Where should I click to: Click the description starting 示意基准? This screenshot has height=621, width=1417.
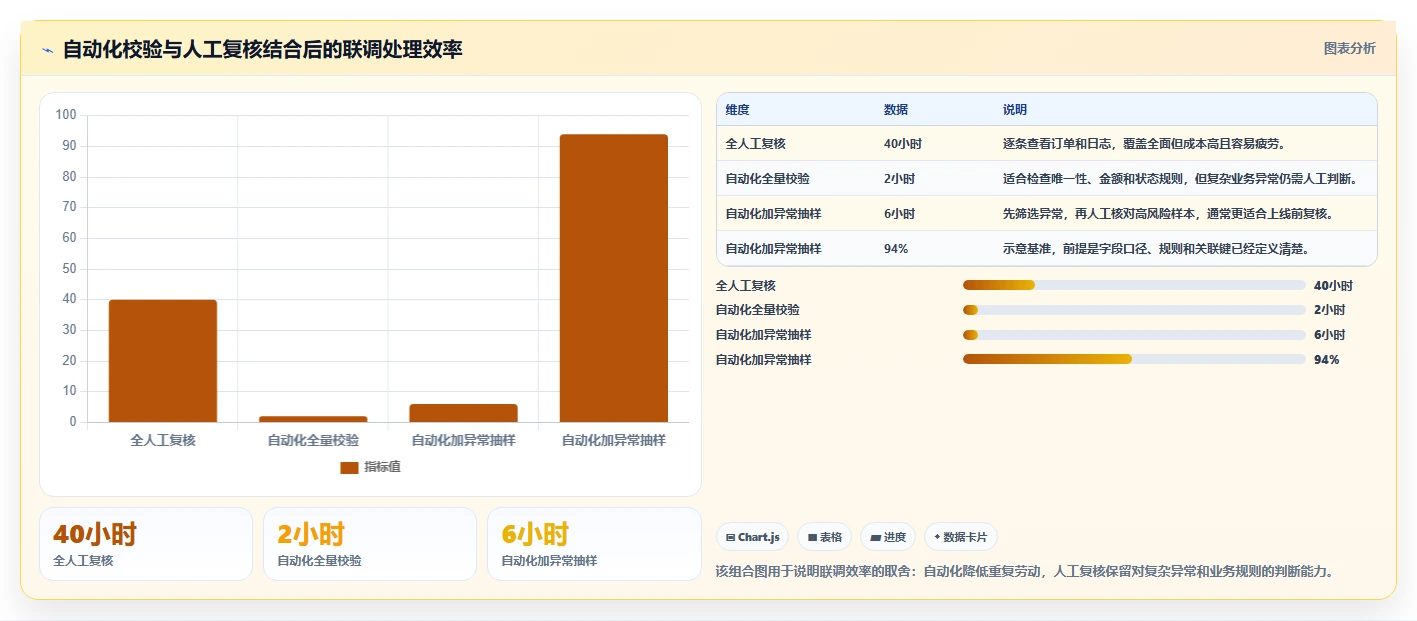coord(1156,249)
